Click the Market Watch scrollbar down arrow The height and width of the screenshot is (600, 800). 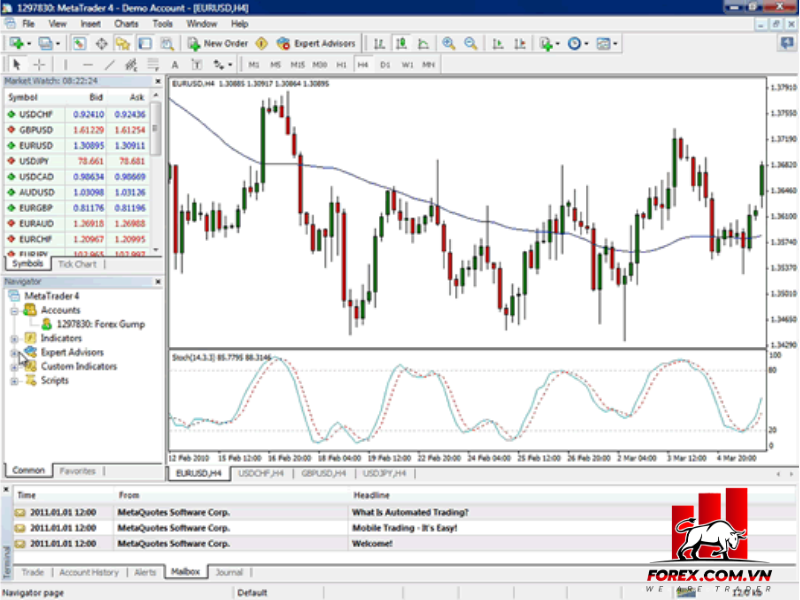(x=156, y=250)
